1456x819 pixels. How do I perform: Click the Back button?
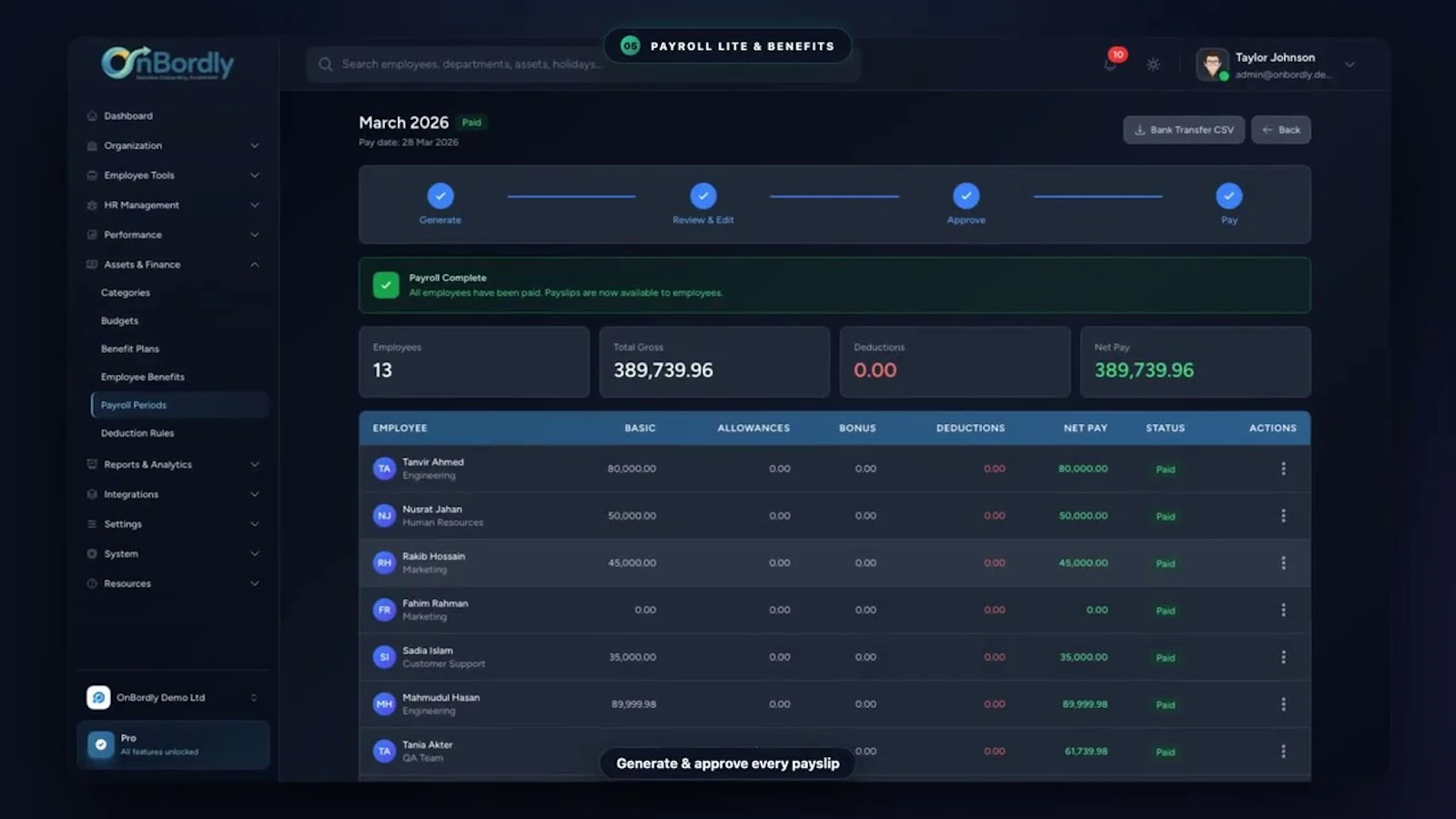pyautogui.click(x=1280, y=130)
